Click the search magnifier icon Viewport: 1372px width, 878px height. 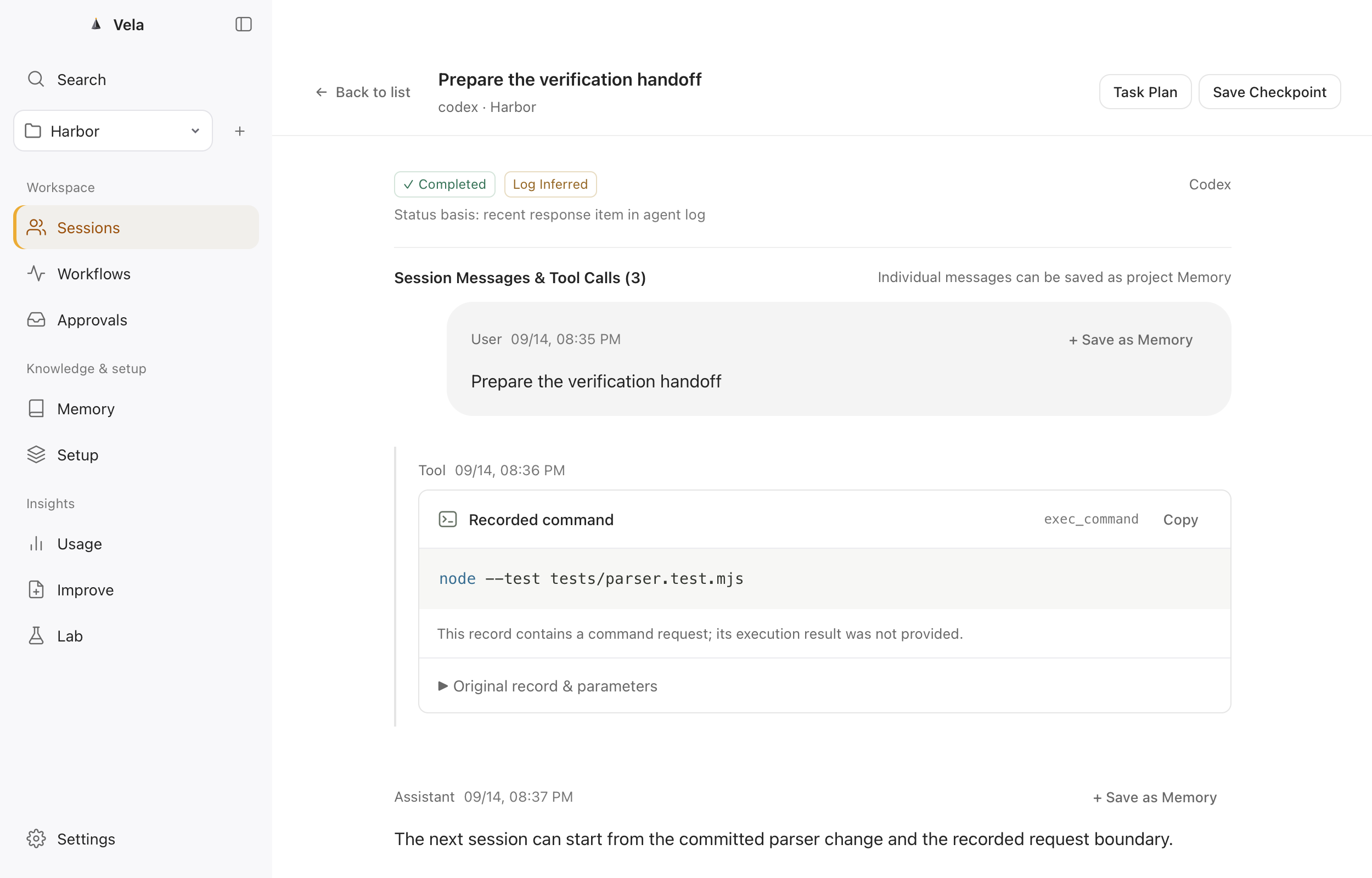pyautogui.click(x=36, y=79)
